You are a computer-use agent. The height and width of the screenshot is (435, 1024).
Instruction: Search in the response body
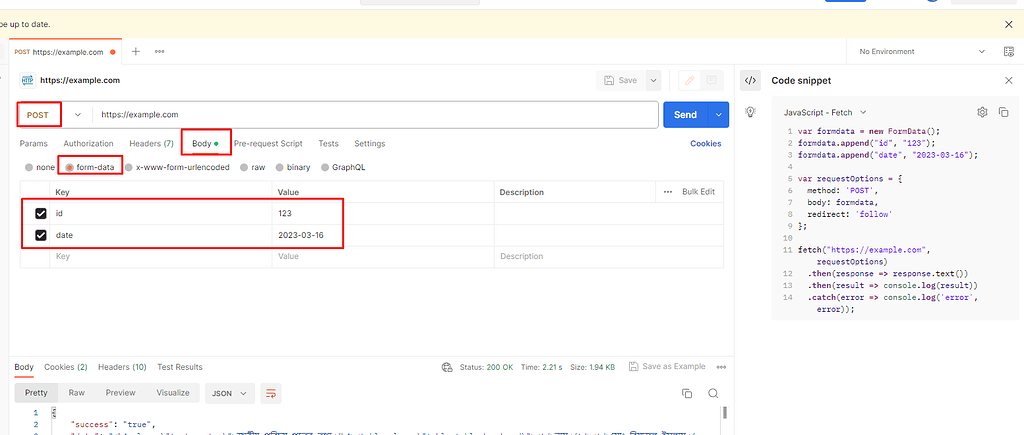point(713,394)
